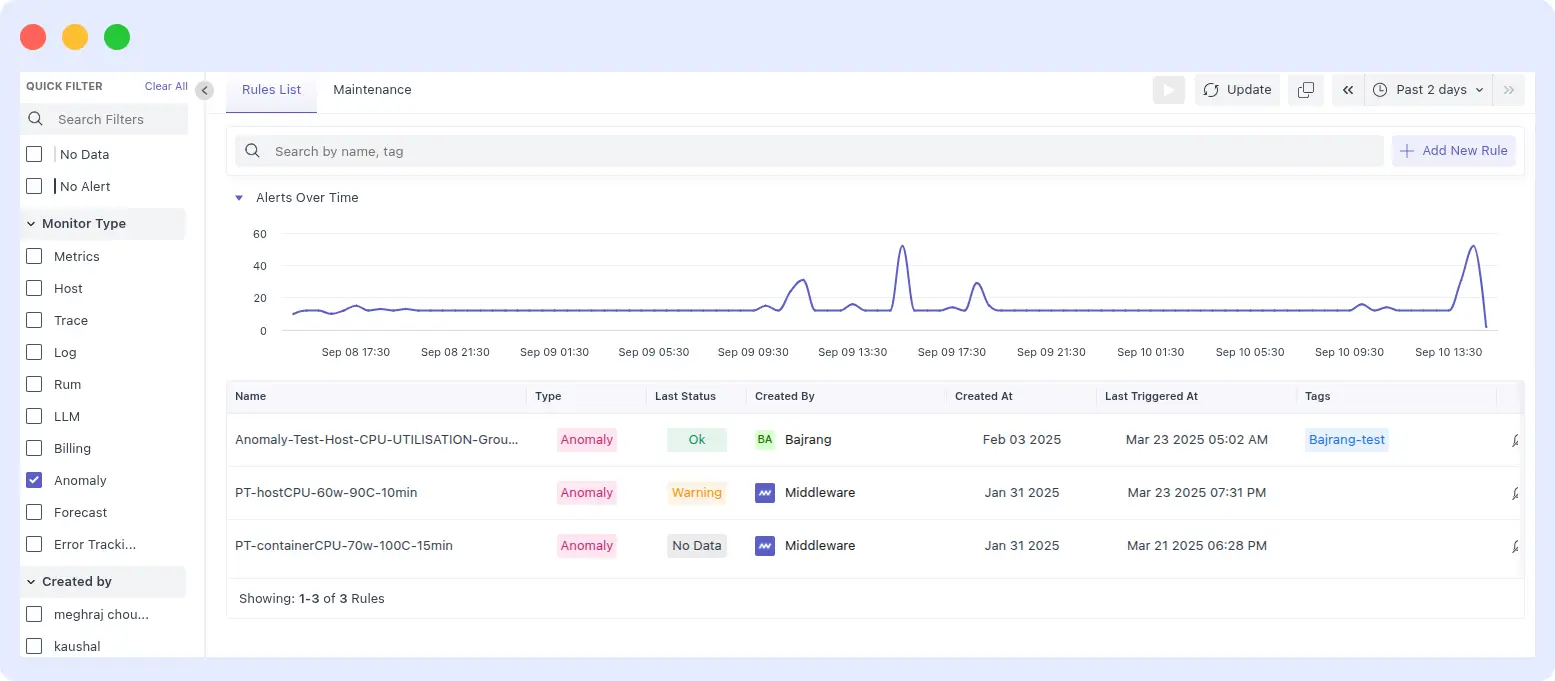Click the double-left chevron to shift time back

[1347, 89]
